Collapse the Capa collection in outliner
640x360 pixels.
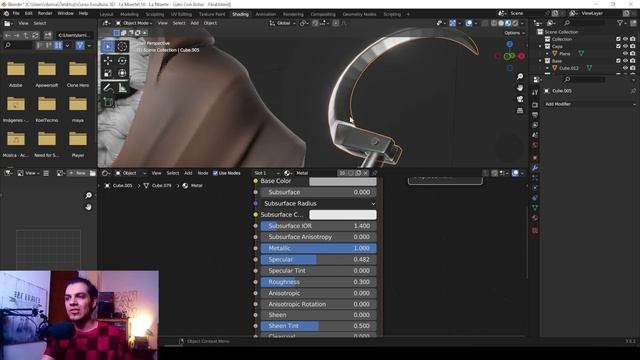540,47
